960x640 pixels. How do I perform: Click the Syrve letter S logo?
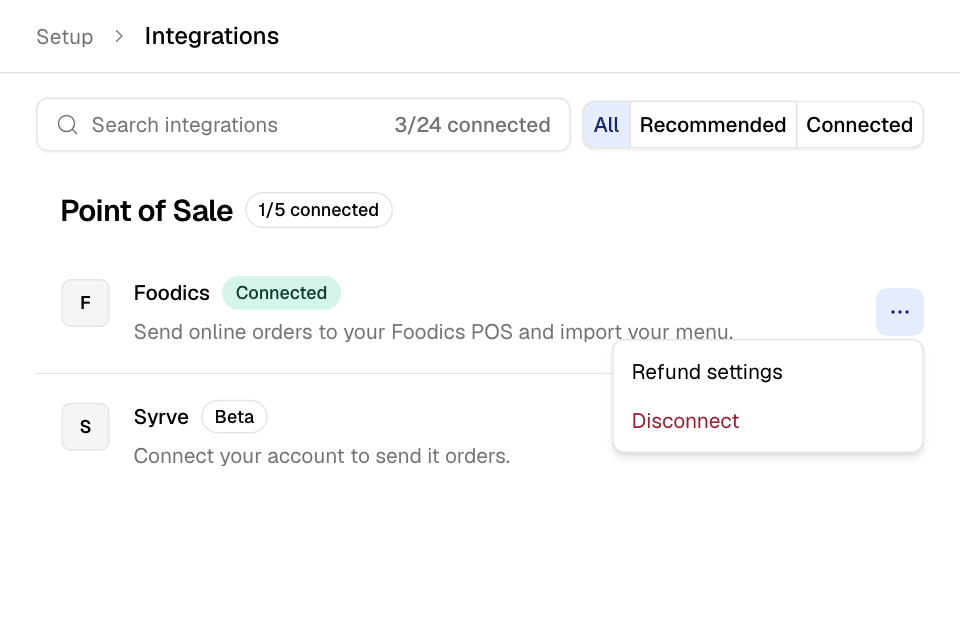coord(86,427)
